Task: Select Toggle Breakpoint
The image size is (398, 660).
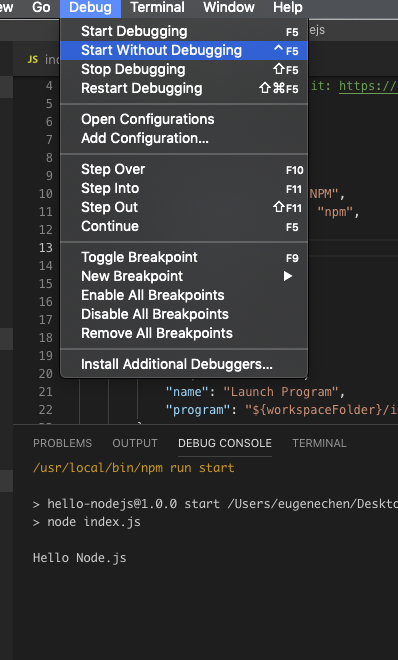Action: pos(184,257)
